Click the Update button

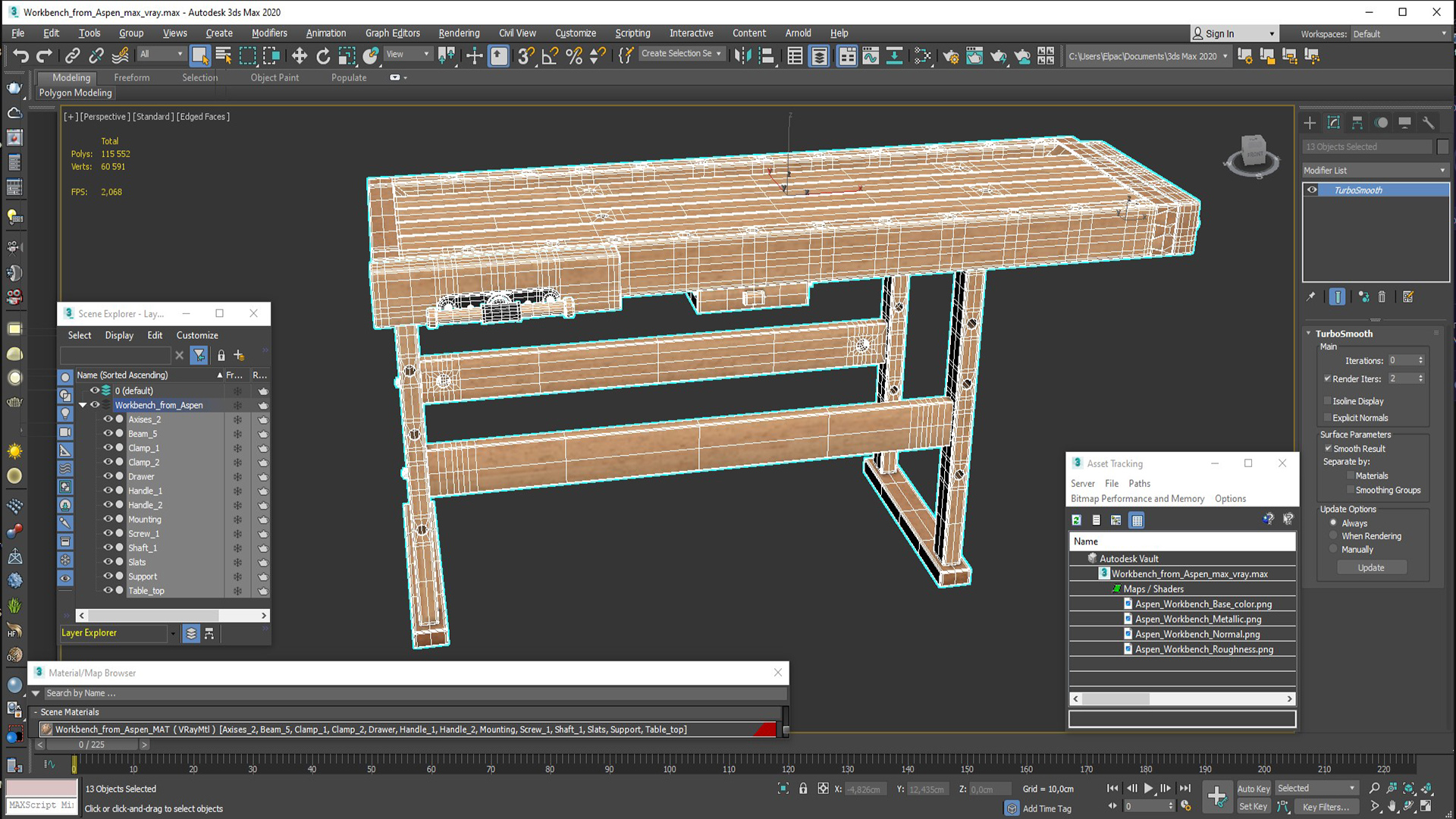coord(1371,568)
